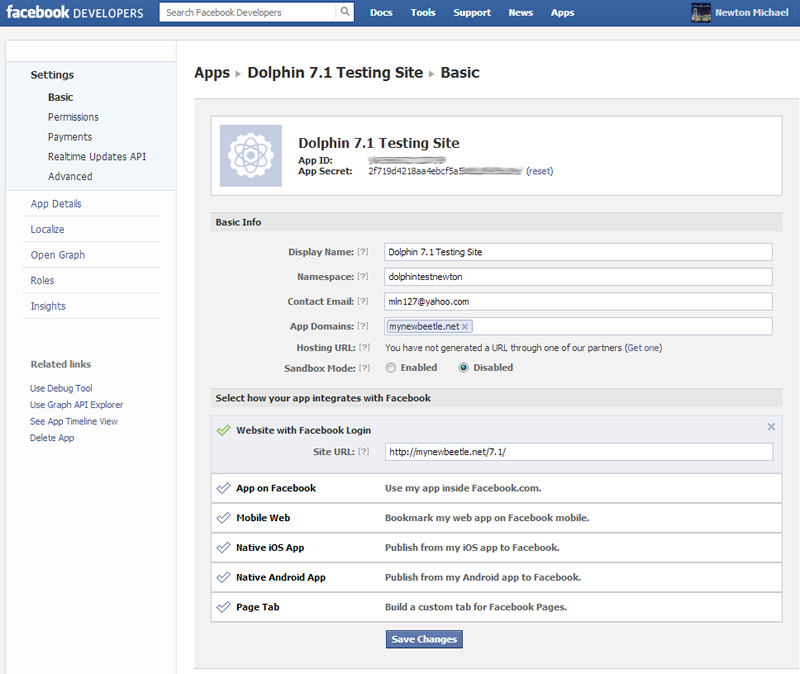Viewport: 800px width, 674px height.
Task: Click the App Secret reset link
Action: (539, 171)
